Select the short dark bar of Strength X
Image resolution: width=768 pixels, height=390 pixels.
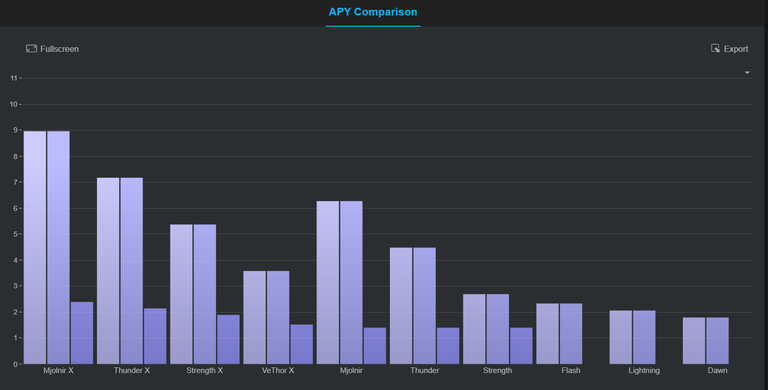pyautogui.click(x=228, y=340)
